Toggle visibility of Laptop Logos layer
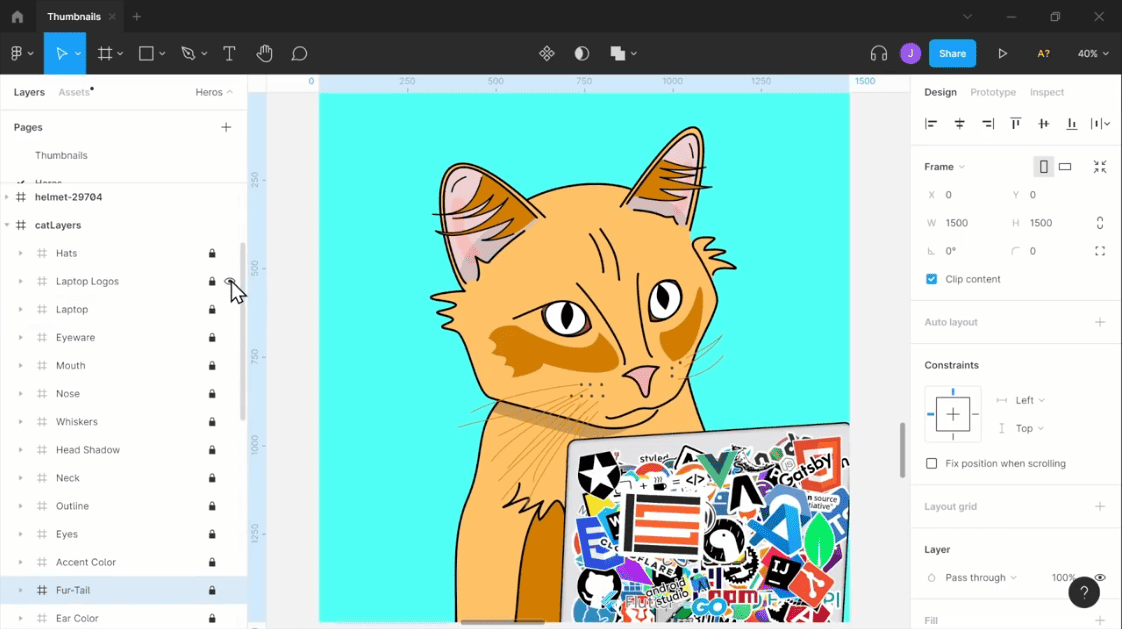Image resolution: width=1122 pixels, height=629 pixels. pyautogui.click(x=230, y=281)
